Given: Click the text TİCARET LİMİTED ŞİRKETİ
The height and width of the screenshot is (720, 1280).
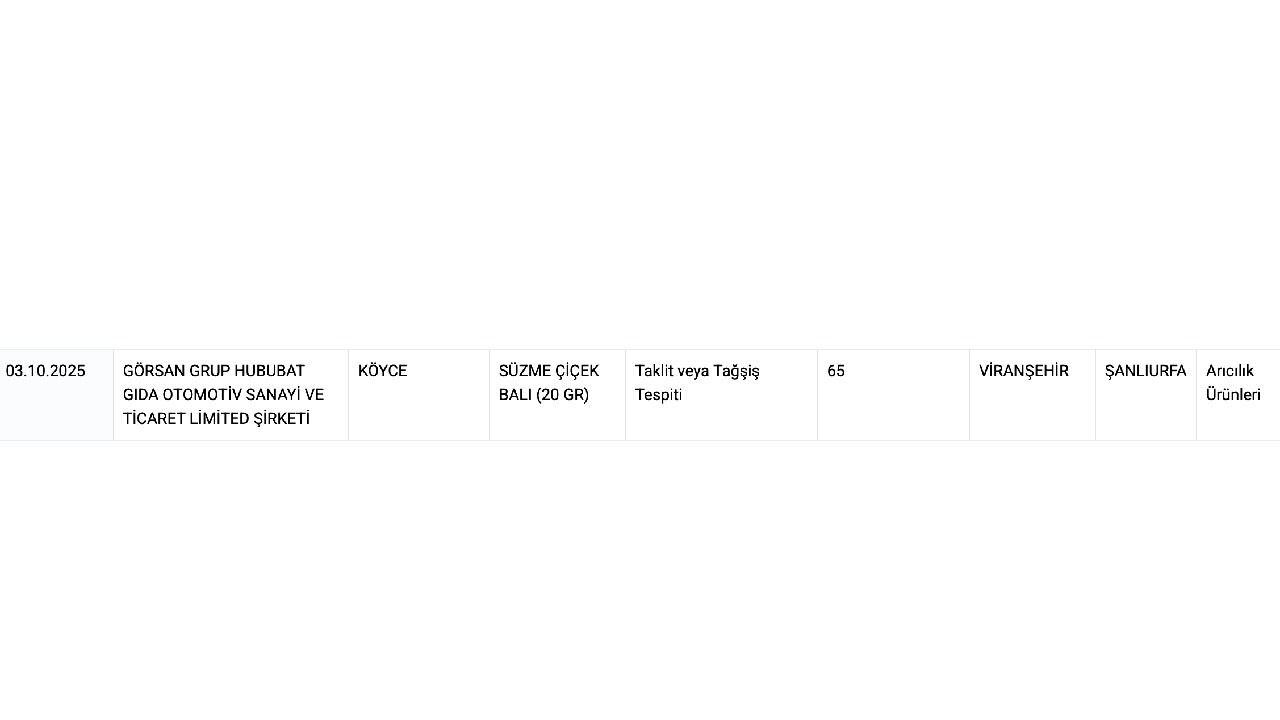Looking at the screenshot, I should click(216, 419).
